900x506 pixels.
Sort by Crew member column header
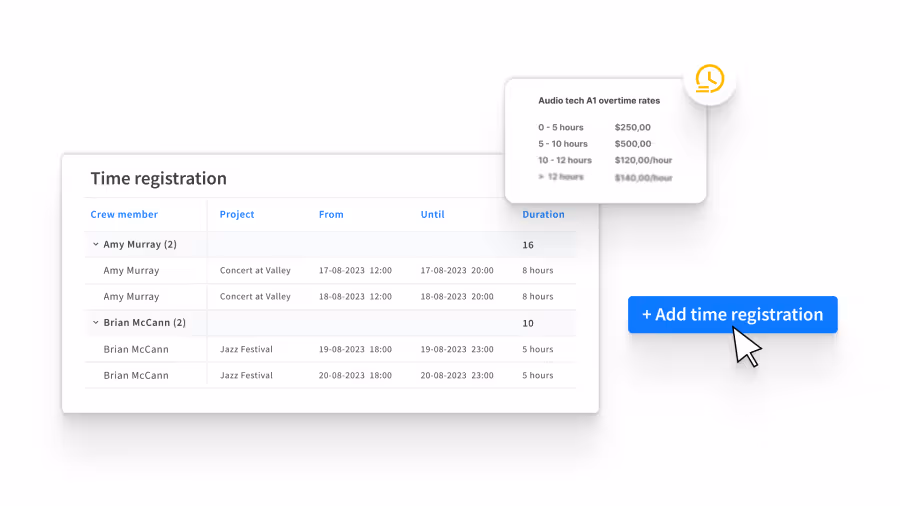point(124,214)
